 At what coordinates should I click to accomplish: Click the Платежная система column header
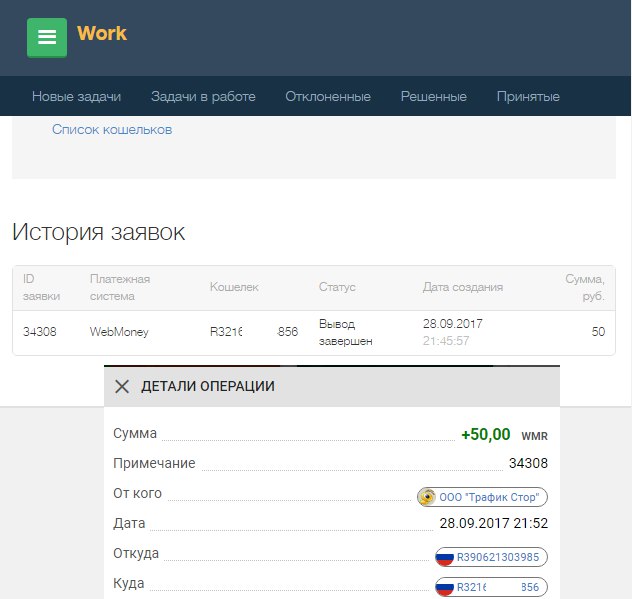point(120,287)
